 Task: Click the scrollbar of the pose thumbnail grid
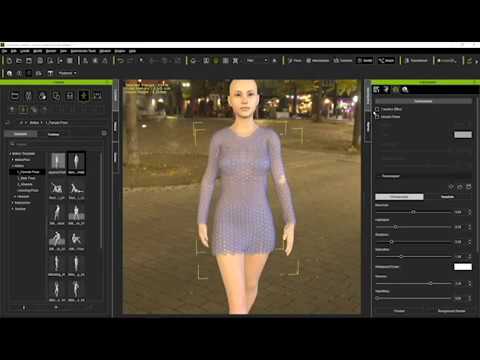(101, 200)
